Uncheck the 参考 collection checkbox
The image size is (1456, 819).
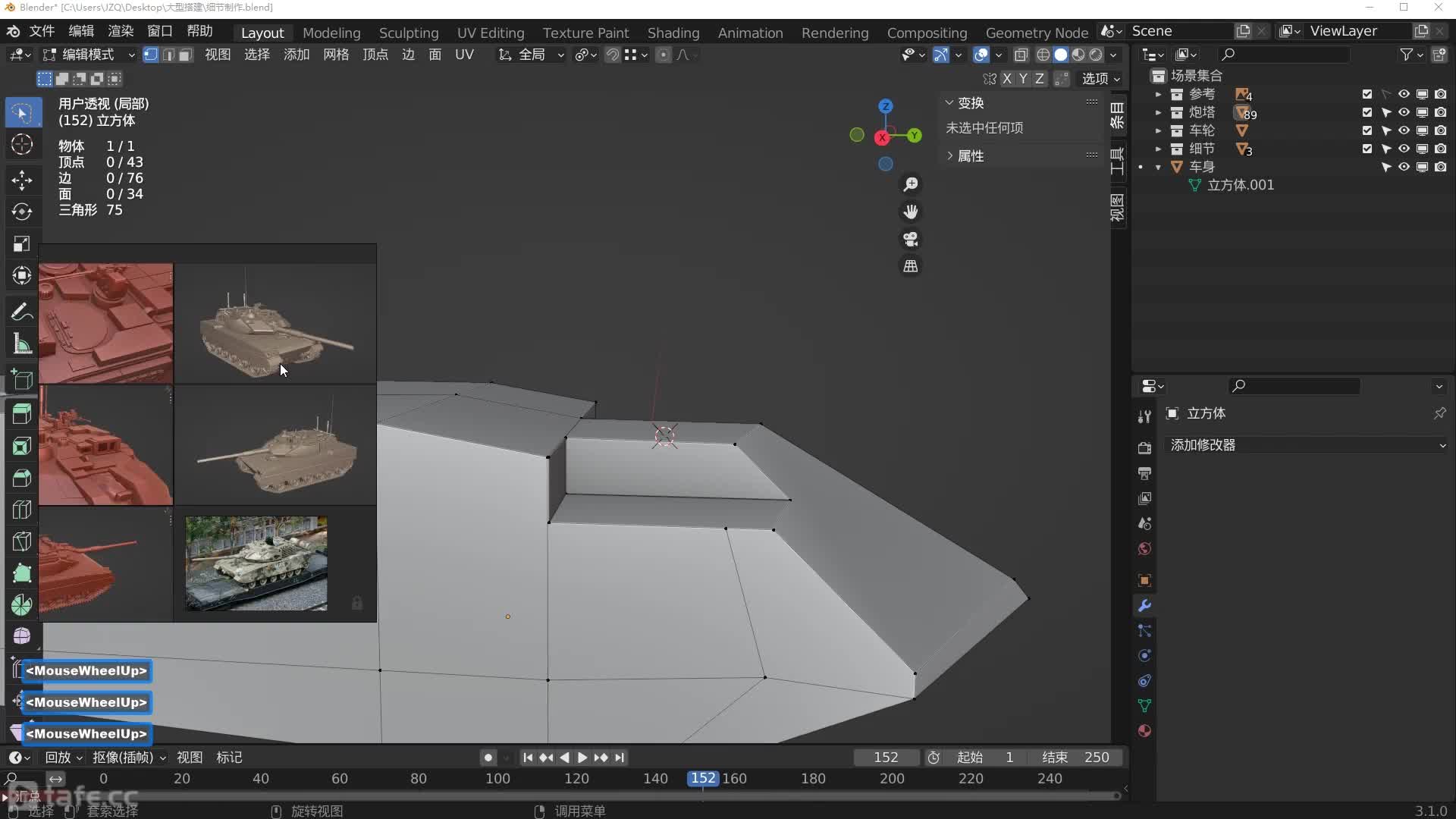click(x=1367, y=94)
